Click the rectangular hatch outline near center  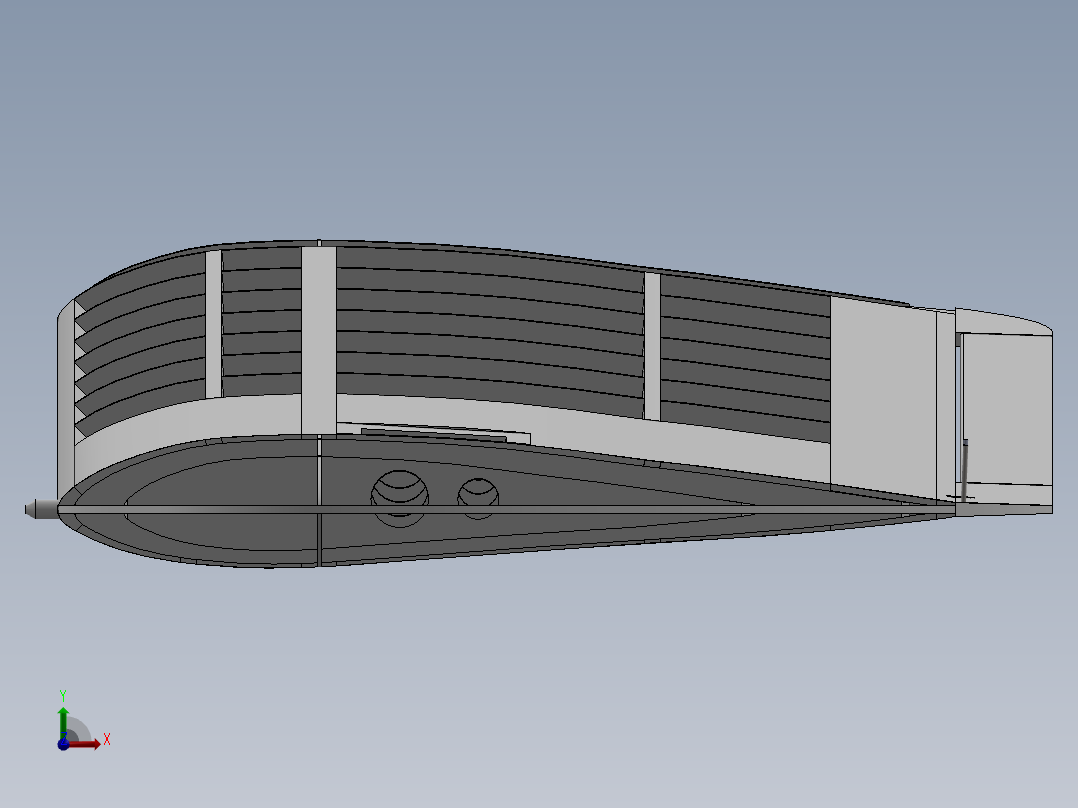(435, 435)
